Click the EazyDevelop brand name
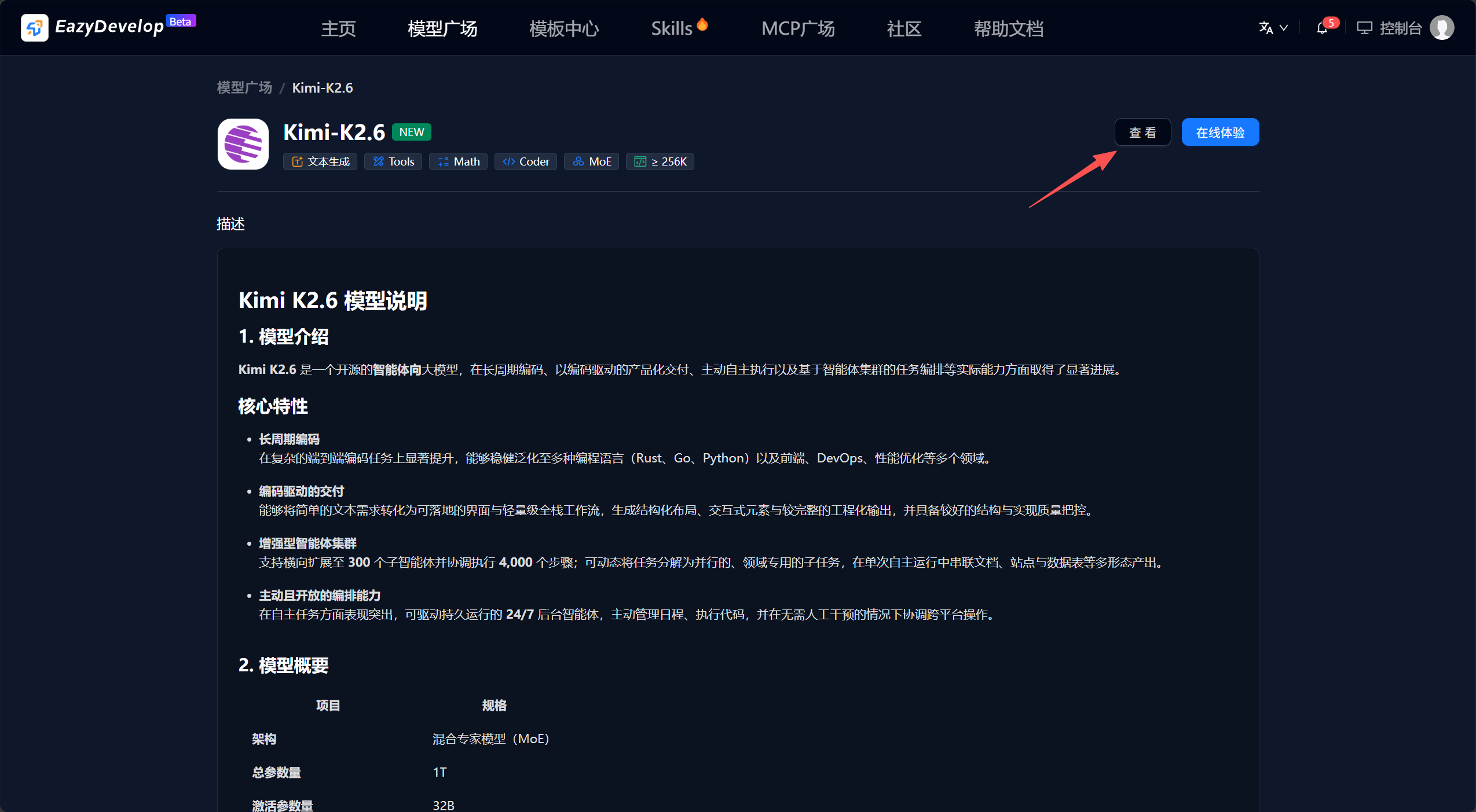The image size is (1476, 812). point(109,27)
